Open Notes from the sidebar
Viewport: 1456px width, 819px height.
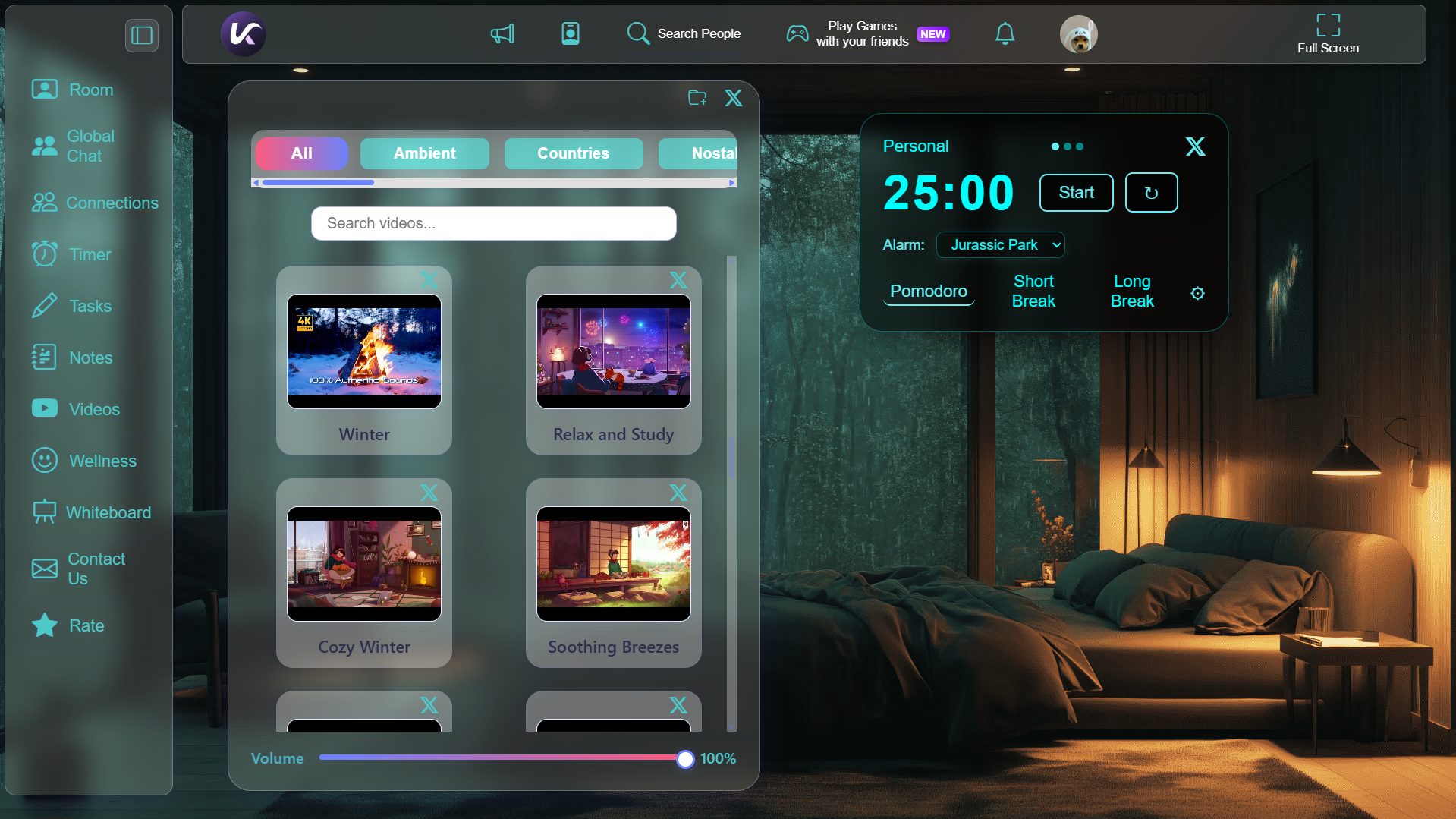click(x=72, y=358)
